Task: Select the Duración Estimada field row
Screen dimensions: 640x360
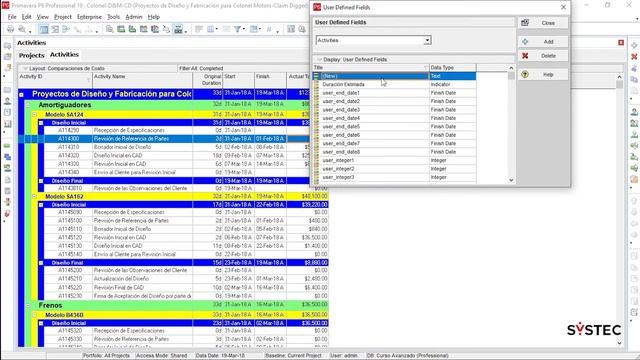Action: [x=394, y=84]
